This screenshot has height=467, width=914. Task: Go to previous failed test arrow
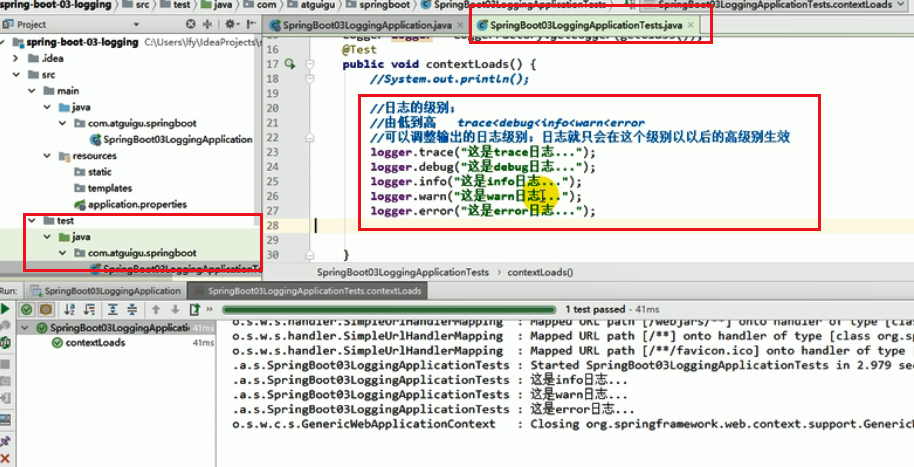click(x=156, y=309)
